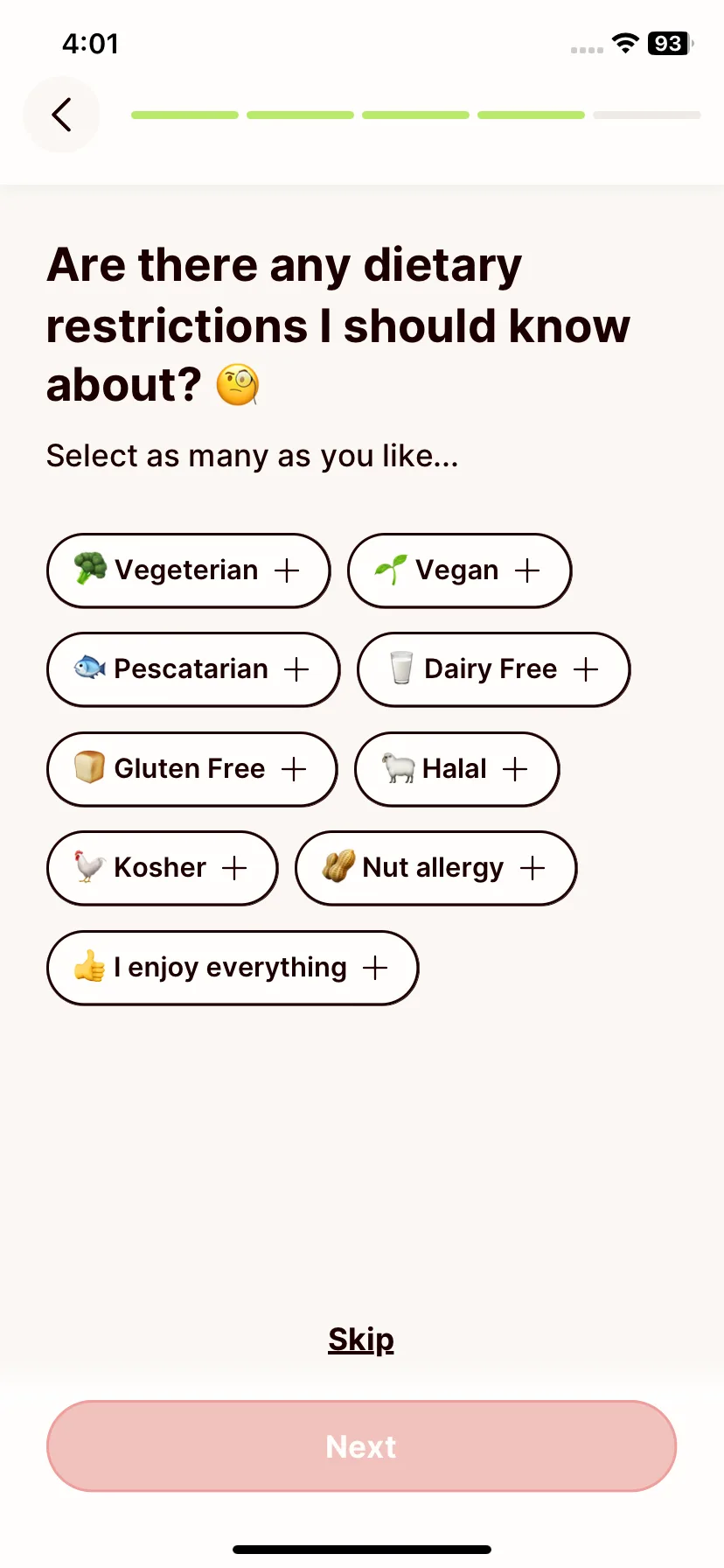The image size is (724, 1568).
Task: Select the I enjoy everything text
Action: point(231,968)
